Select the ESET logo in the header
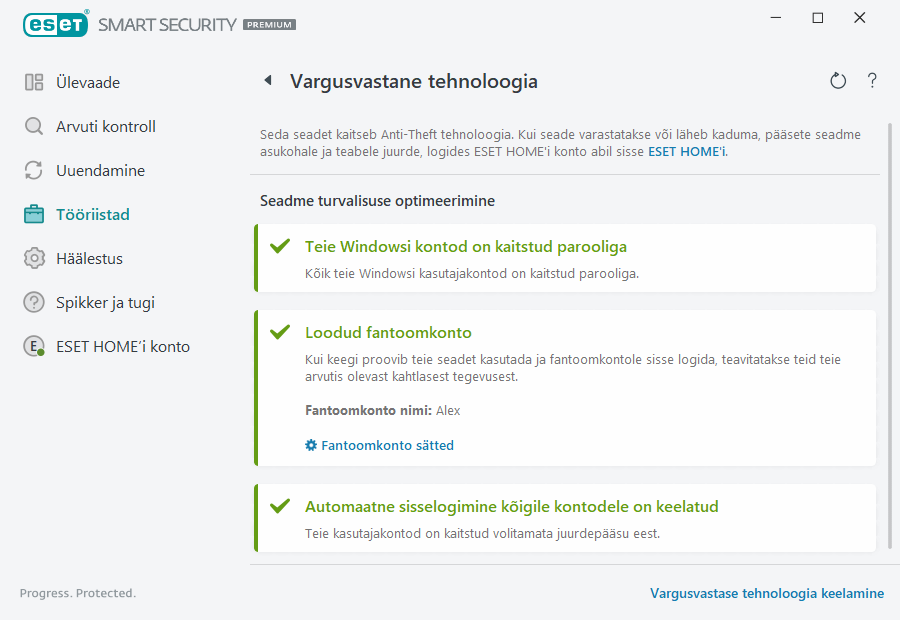 [55, 24]
